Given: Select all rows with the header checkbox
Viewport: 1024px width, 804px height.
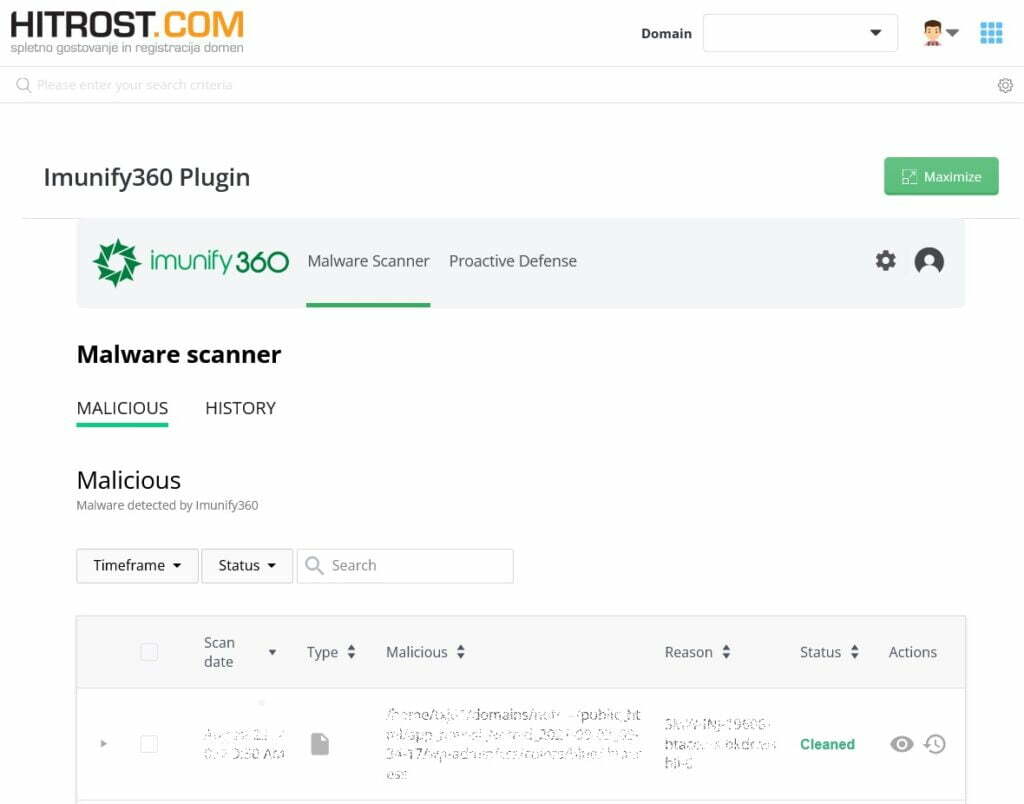Looking at the screenshot, I should (149, 651).
